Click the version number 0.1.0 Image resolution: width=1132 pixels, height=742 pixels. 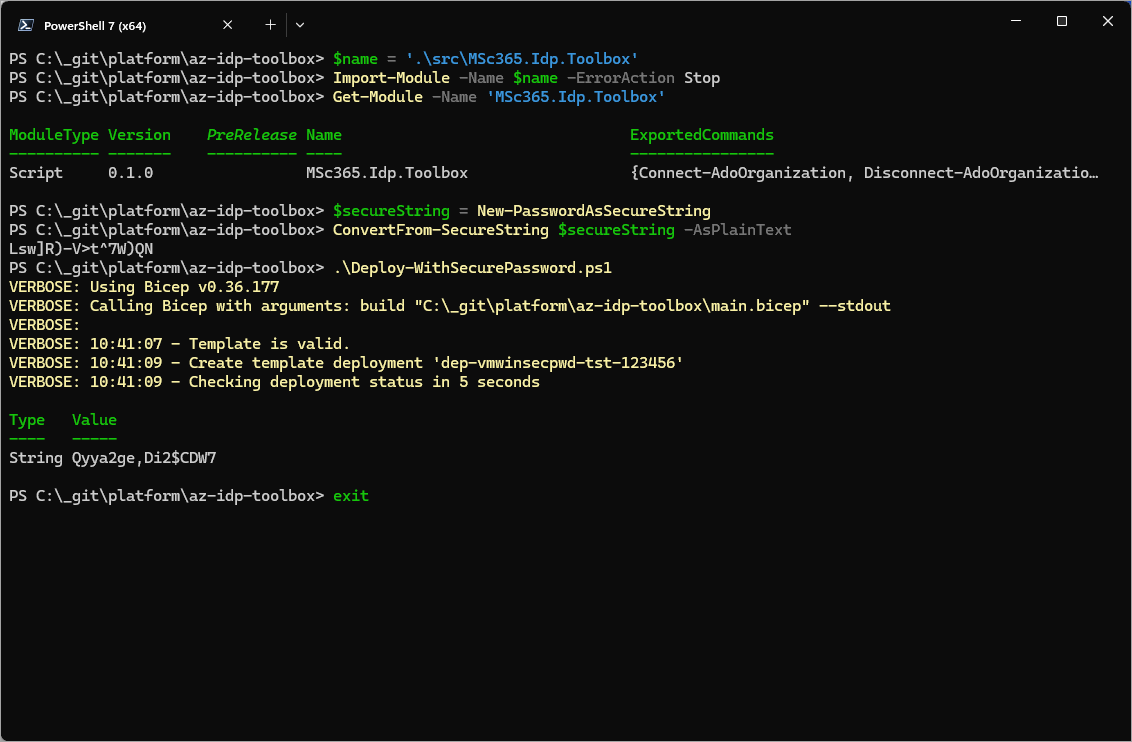[x=130, y=173]
